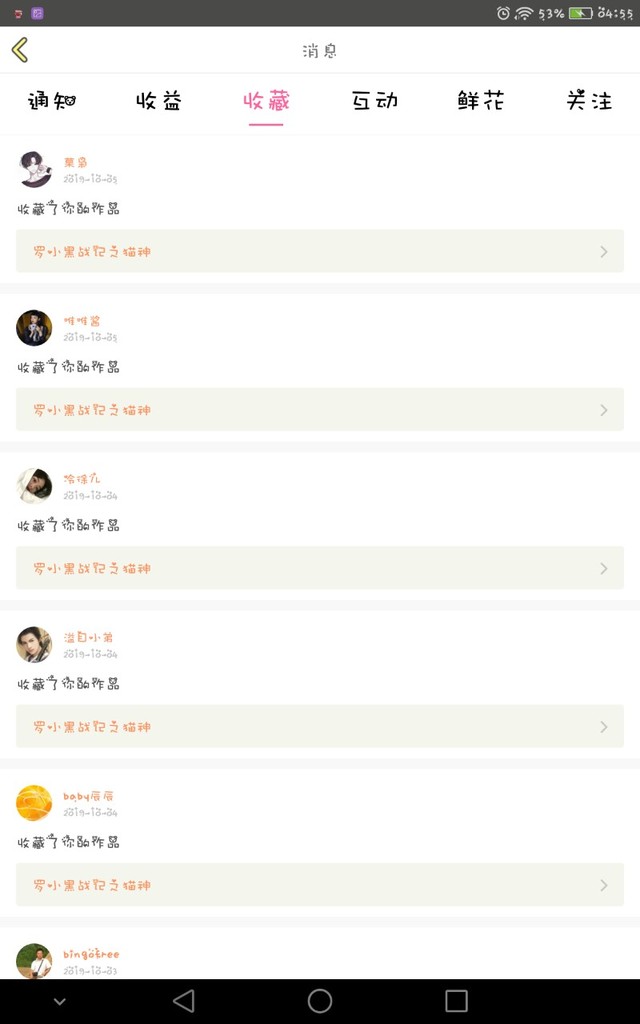Open avatar of the first user

point(34,169)
